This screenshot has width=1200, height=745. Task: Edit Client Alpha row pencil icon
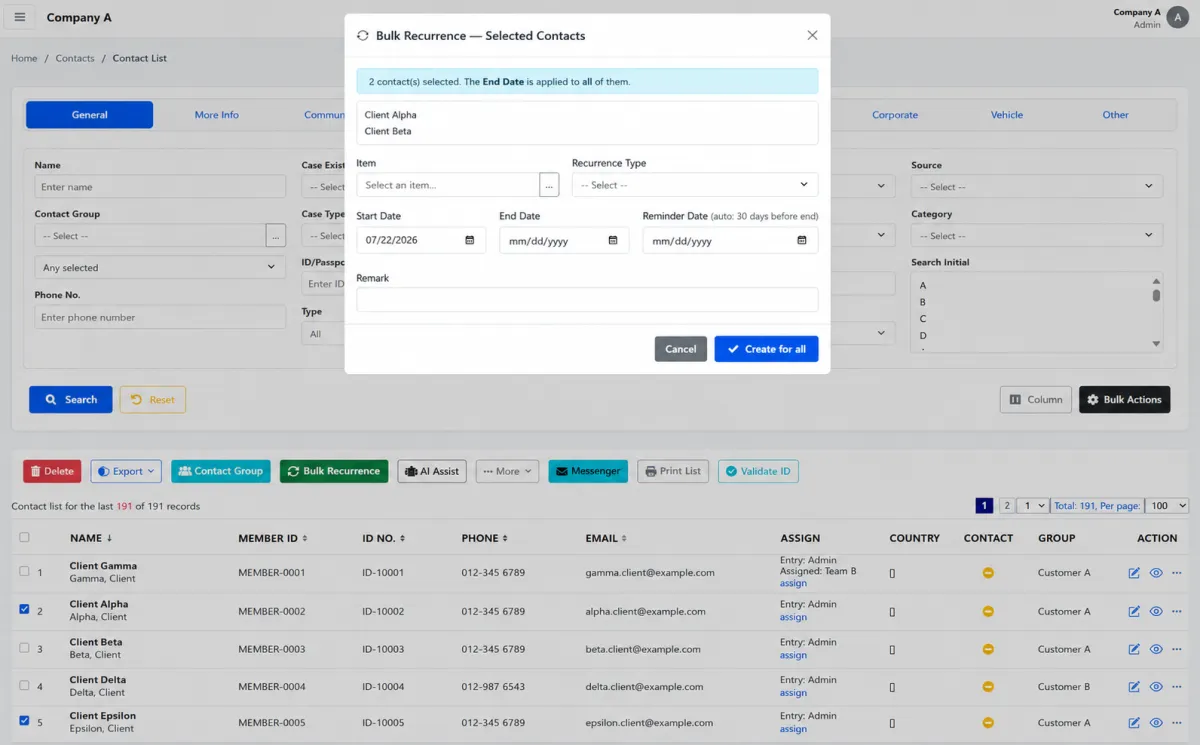click(1134, 611)
